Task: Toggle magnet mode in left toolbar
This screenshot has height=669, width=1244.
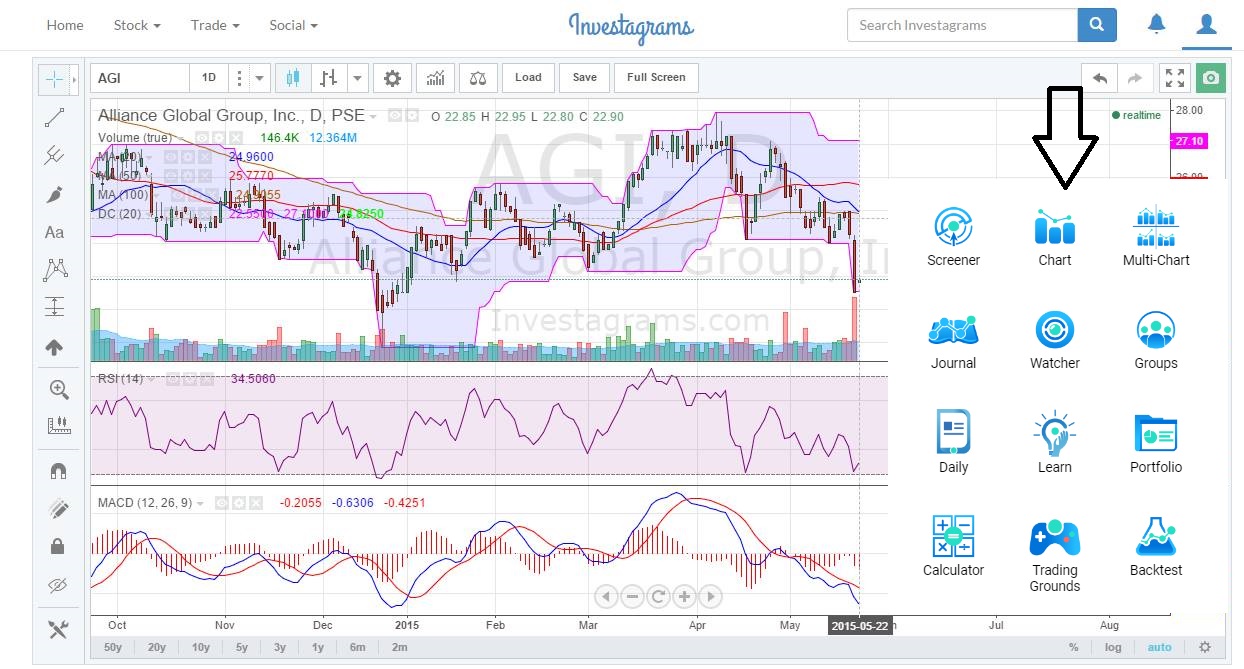Action: (x=58, y=469)
